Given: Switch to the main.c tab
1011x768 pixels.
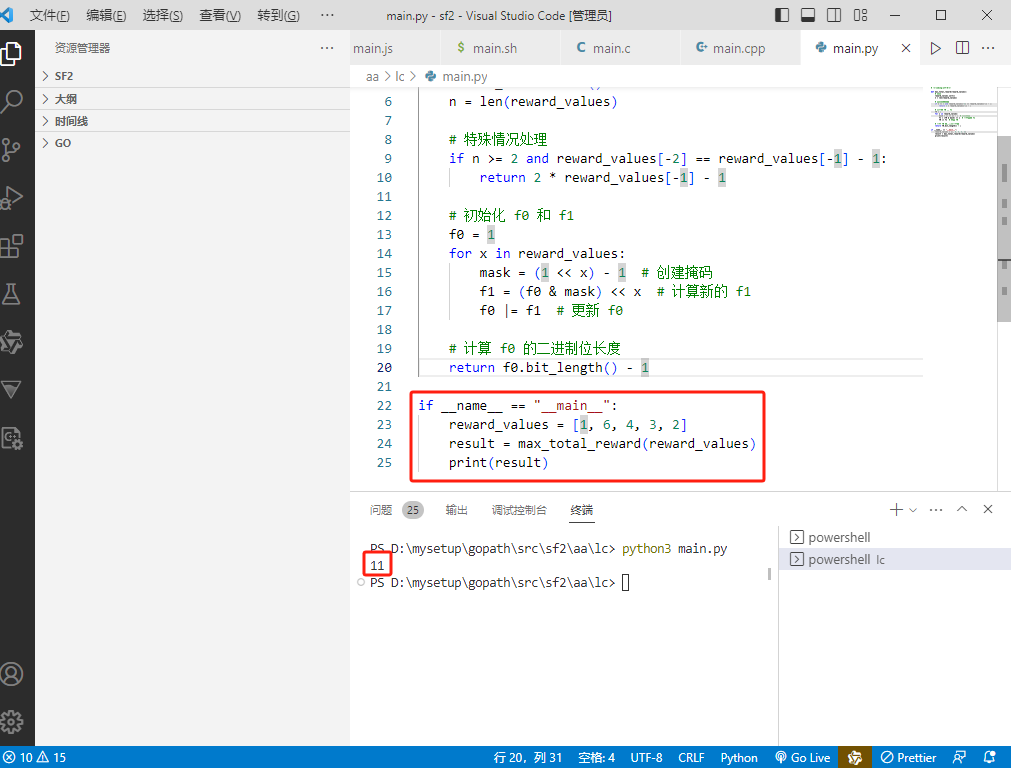Looking at the screenshot, I should tap(620, 48).
